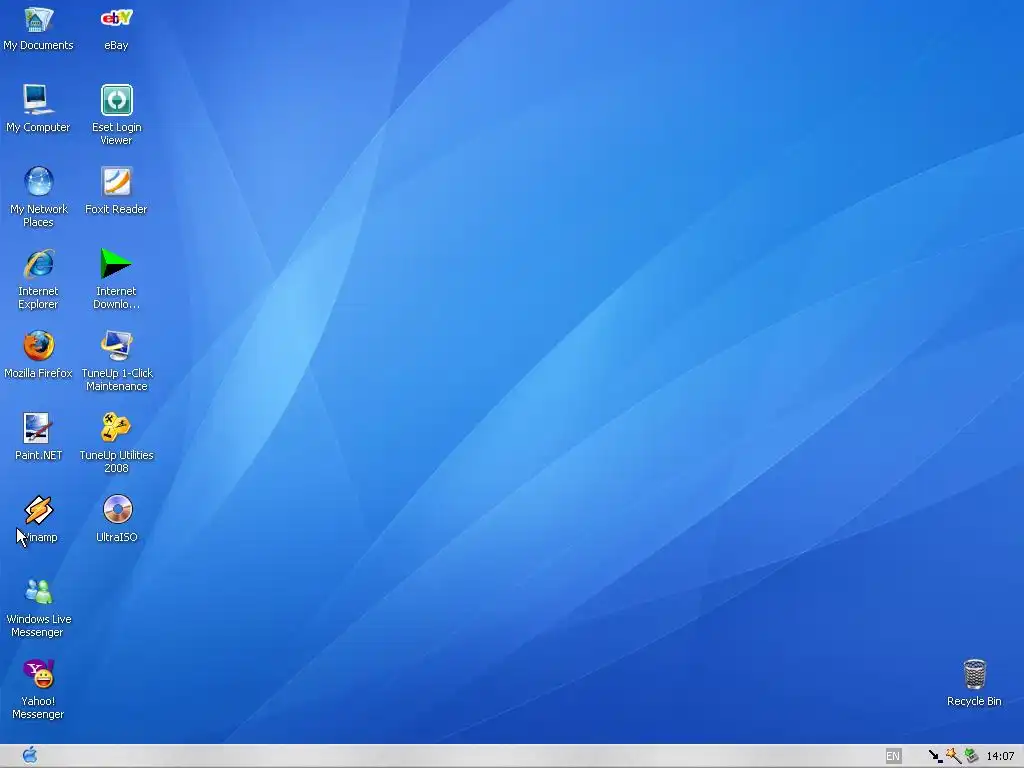Screen dimensions: 1024x768
Task: Click the Internet Explorer desktop icon
Action: click(39, 264)
